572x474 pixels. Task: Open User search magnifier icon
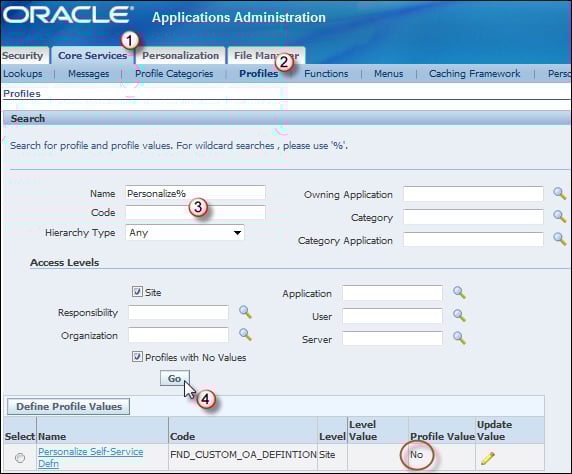click(459, 315)
